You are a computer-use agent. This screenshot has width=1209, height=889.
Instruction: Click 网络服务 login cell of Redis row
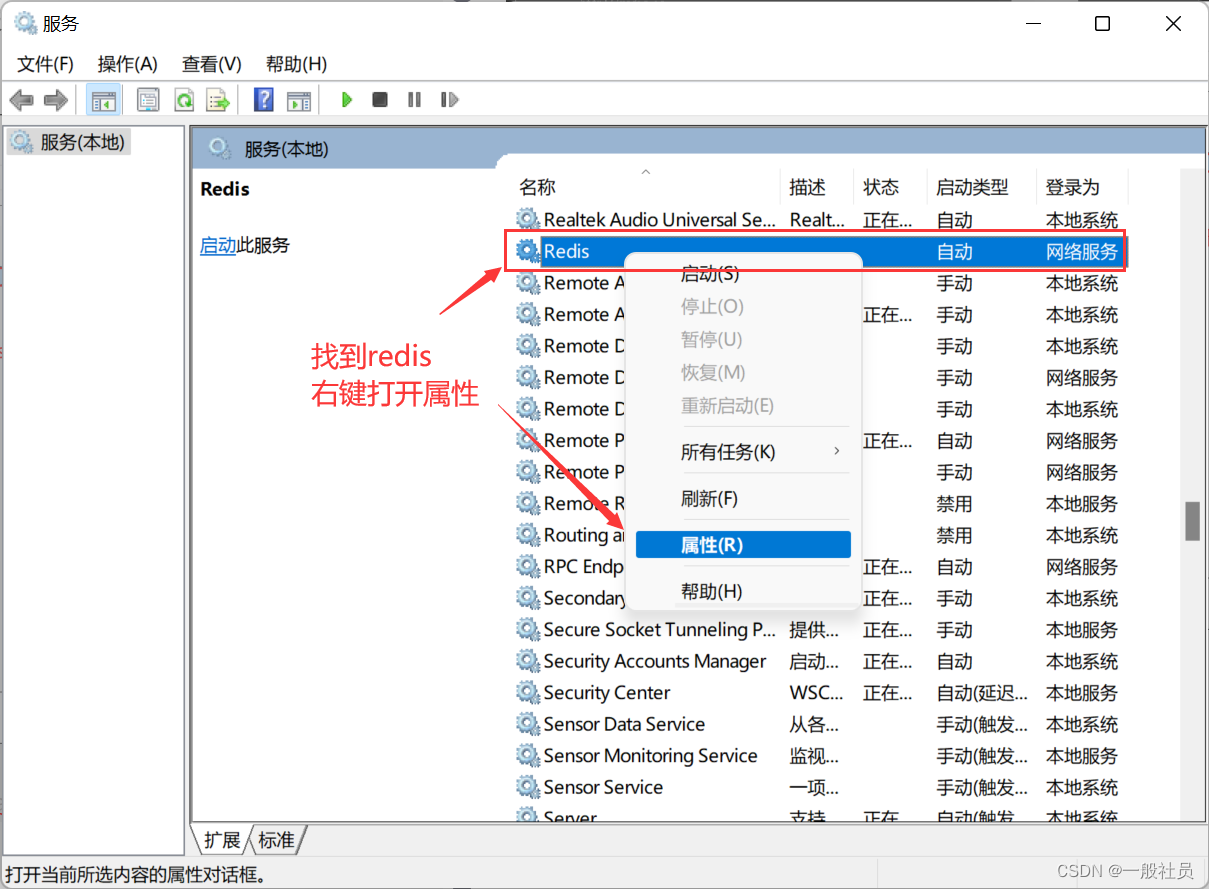tap(1082, 251)
